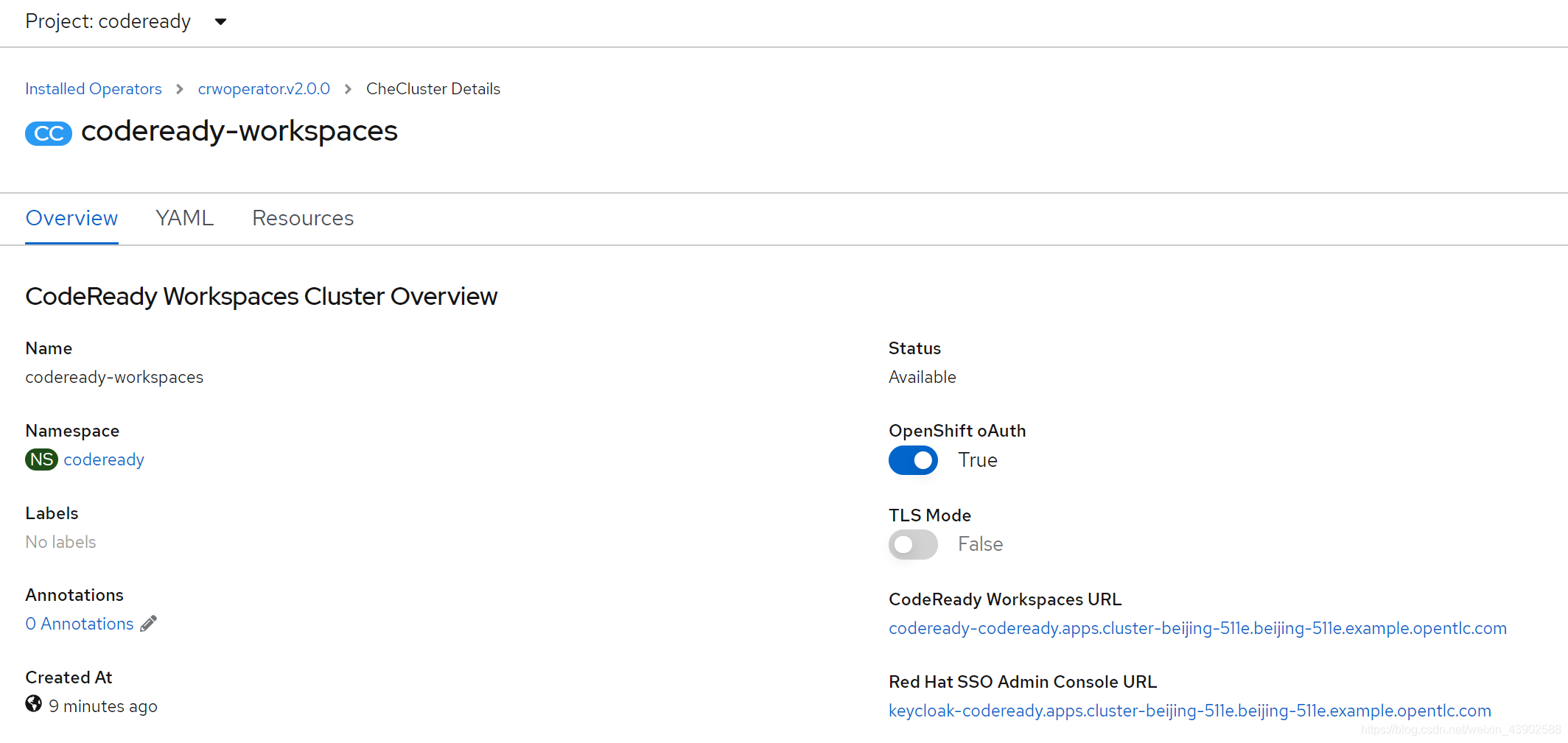Image resolution: width=1568 pixels, height=743 pixels.
Task: Click the CC resource badge icon
Action: (49, 133)
